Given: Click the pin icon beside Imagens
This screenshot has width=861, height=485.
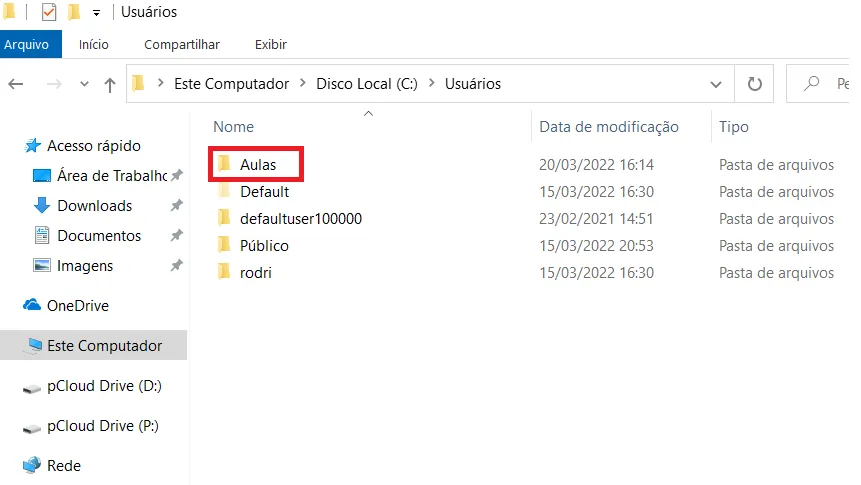Looking at the screenshot, I should (176, 266).
